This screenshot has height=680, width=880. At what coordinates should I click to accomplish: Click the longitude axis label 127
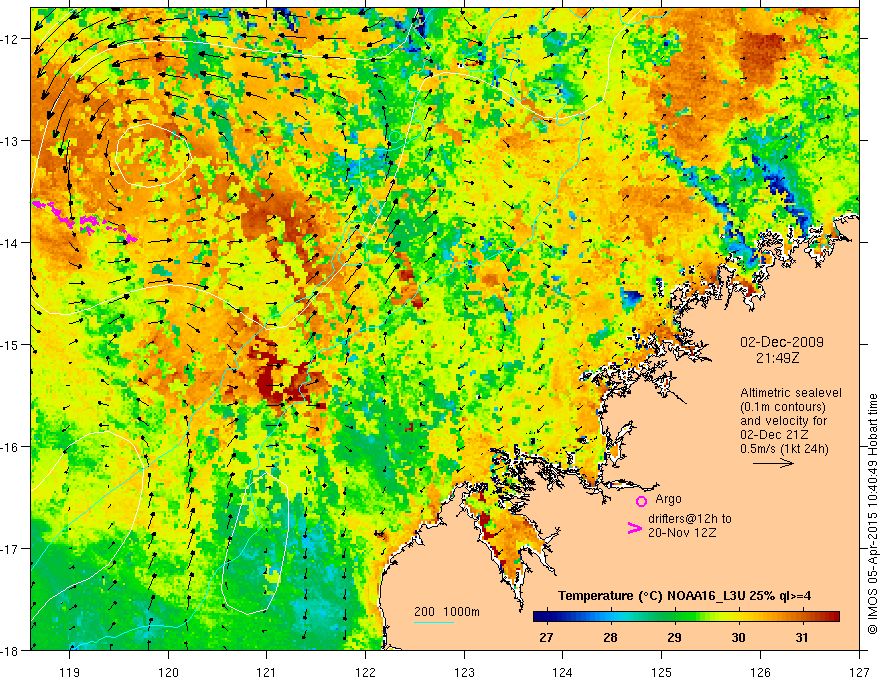coord(859,673)
